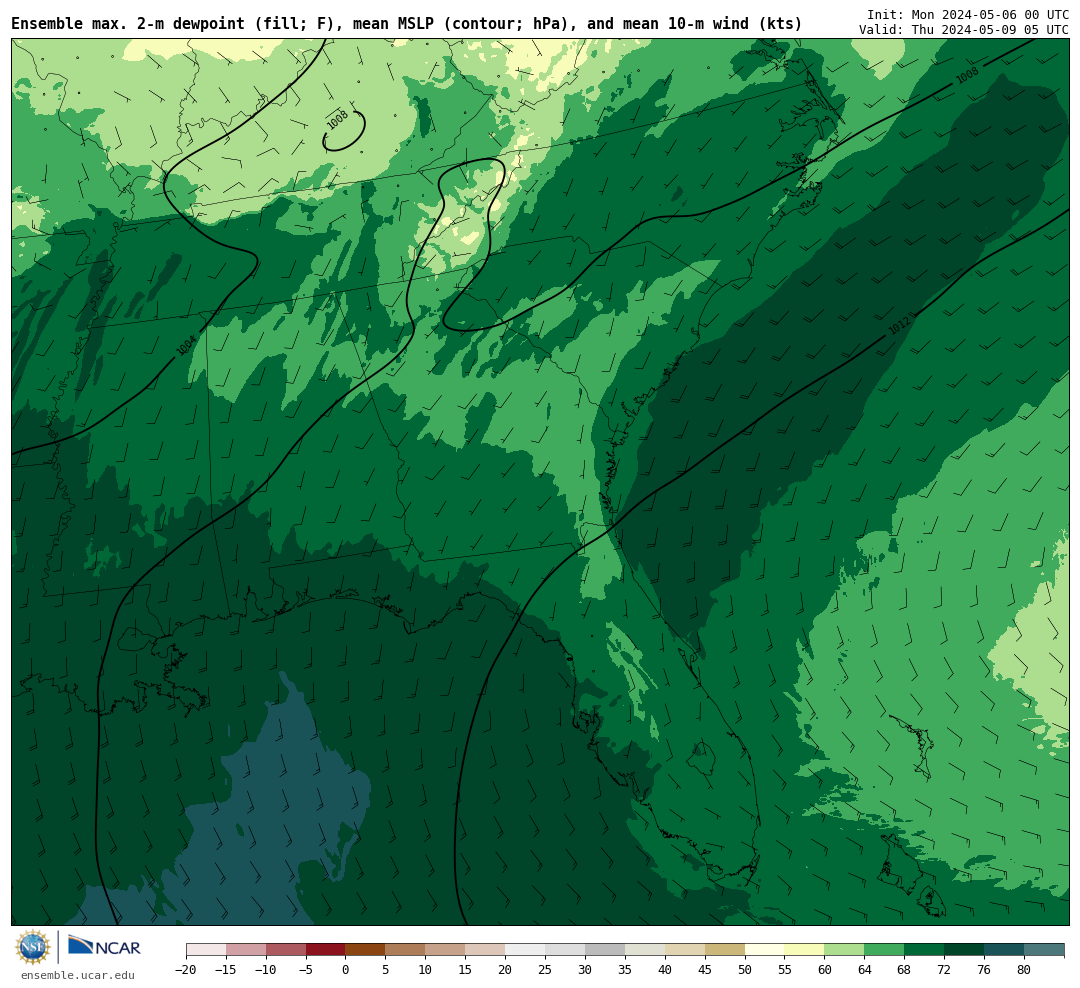
Task: Click the 0 tick label on the colorbar
Action: point(345,969)
